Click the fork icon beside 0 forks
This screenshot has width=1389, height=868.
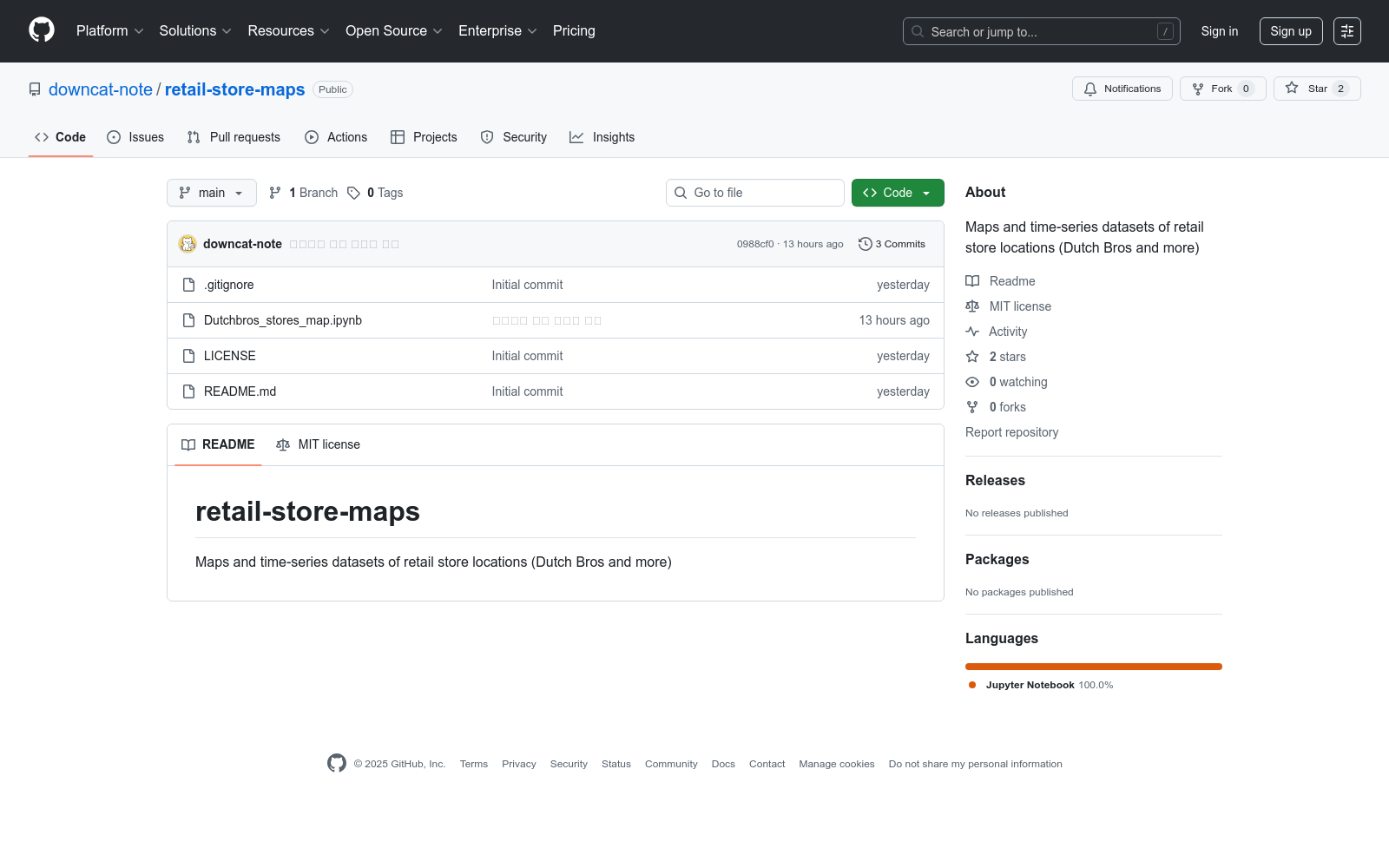point(972,407)
